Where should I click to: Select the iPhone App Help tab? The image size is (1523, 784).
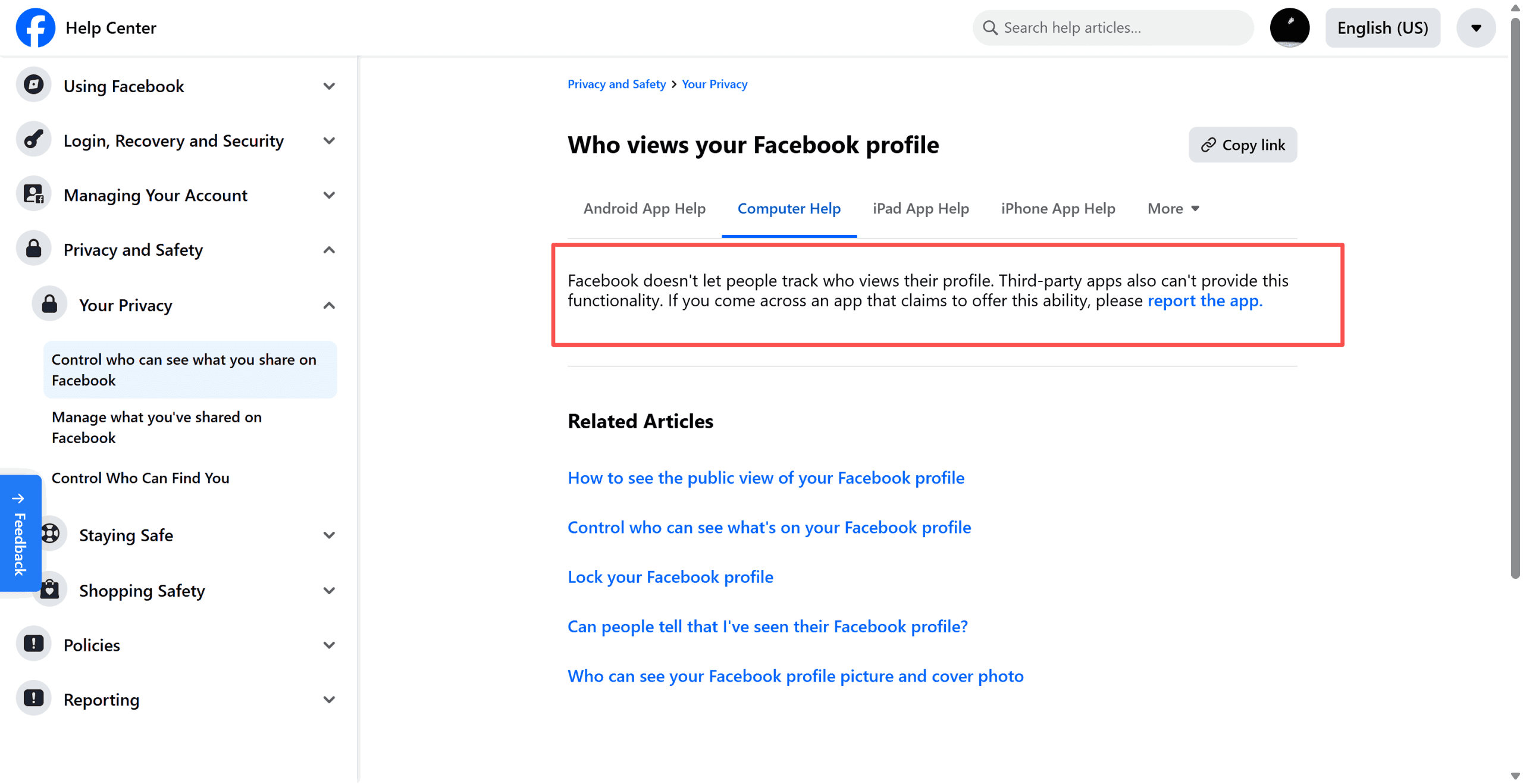pos(1058,208)
